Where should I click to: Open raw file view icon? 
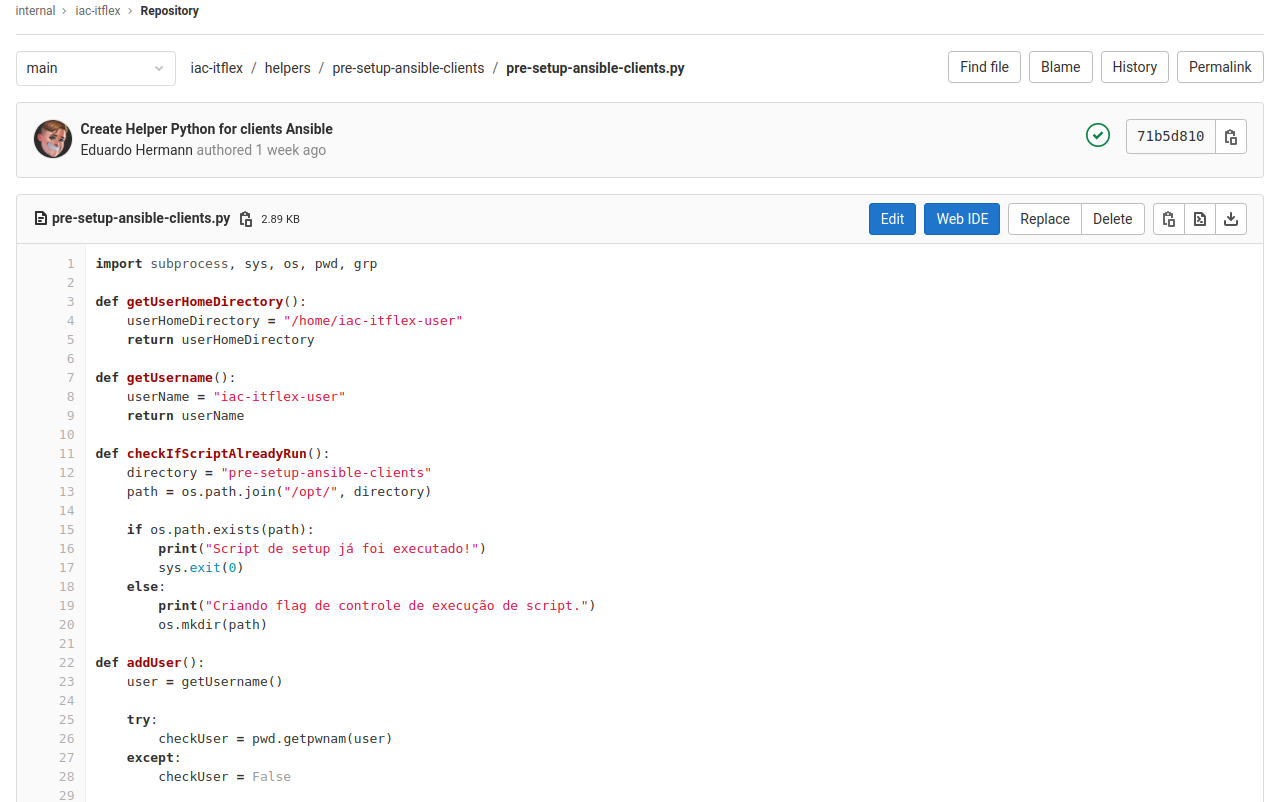[1200, 219]
